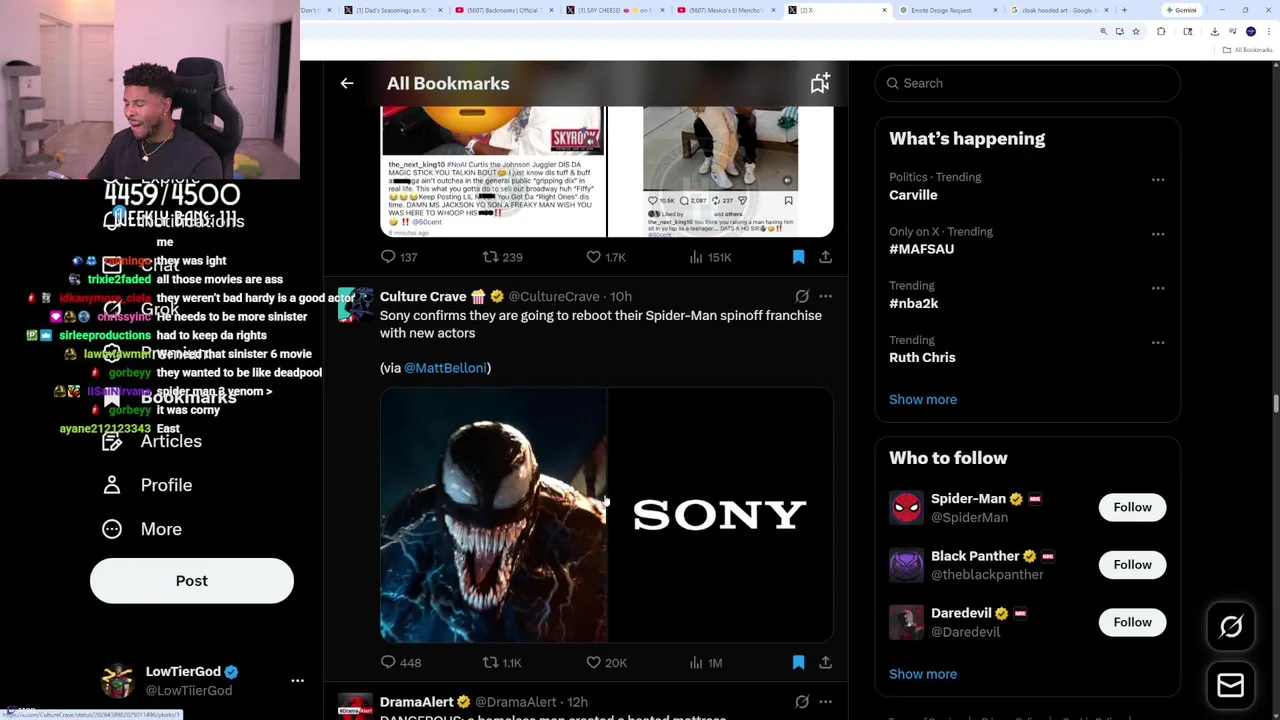Follow the Black Panther account
The image size is (1280, 720).
tap(1132, 565)
